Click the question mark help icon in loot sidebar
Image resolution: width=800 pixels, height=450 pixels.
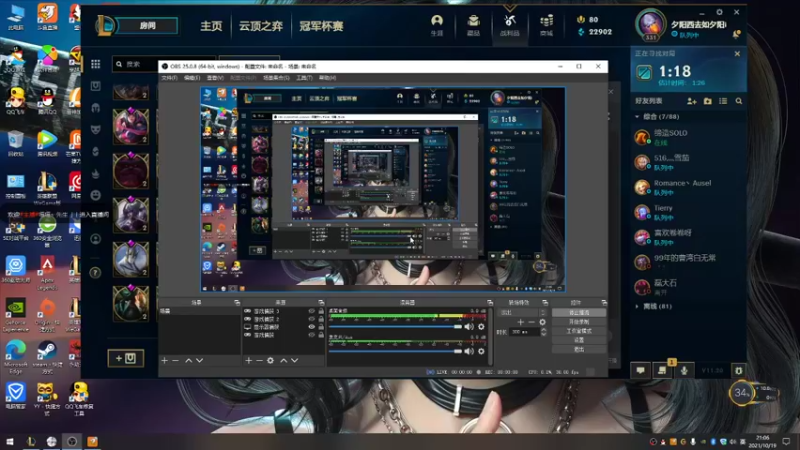click(x=95, y=273)
